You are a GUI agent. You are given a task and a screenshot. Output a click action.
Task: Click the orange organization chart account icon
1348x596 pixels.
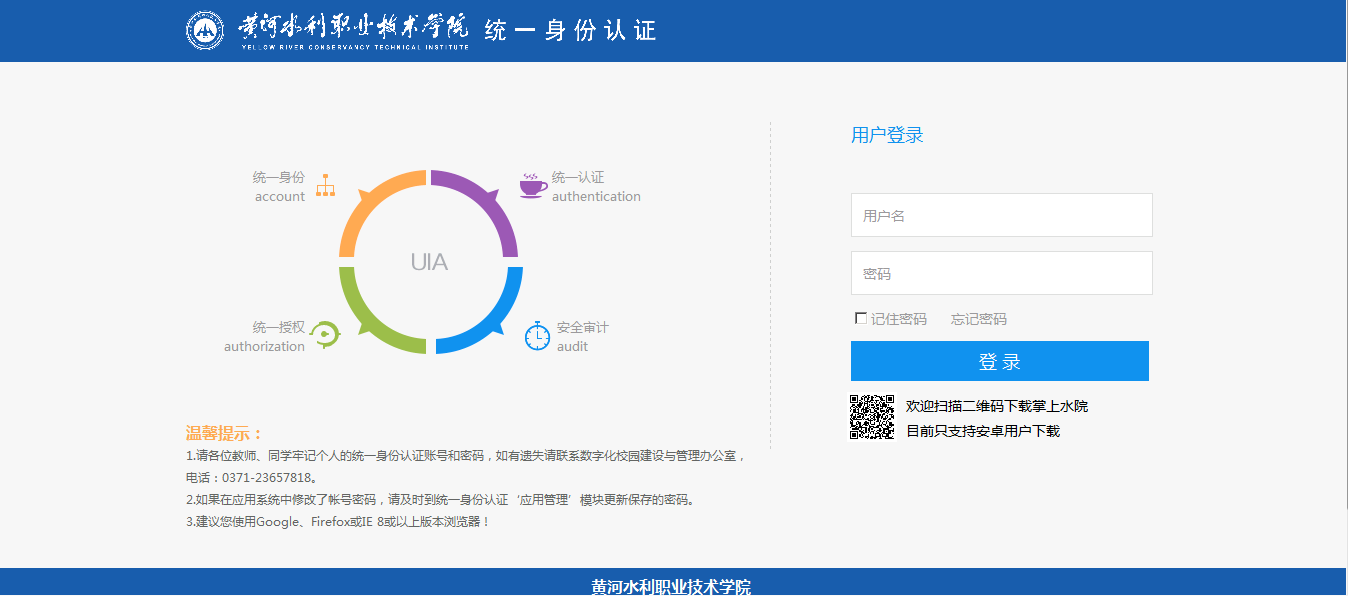(x=325, y=185)
